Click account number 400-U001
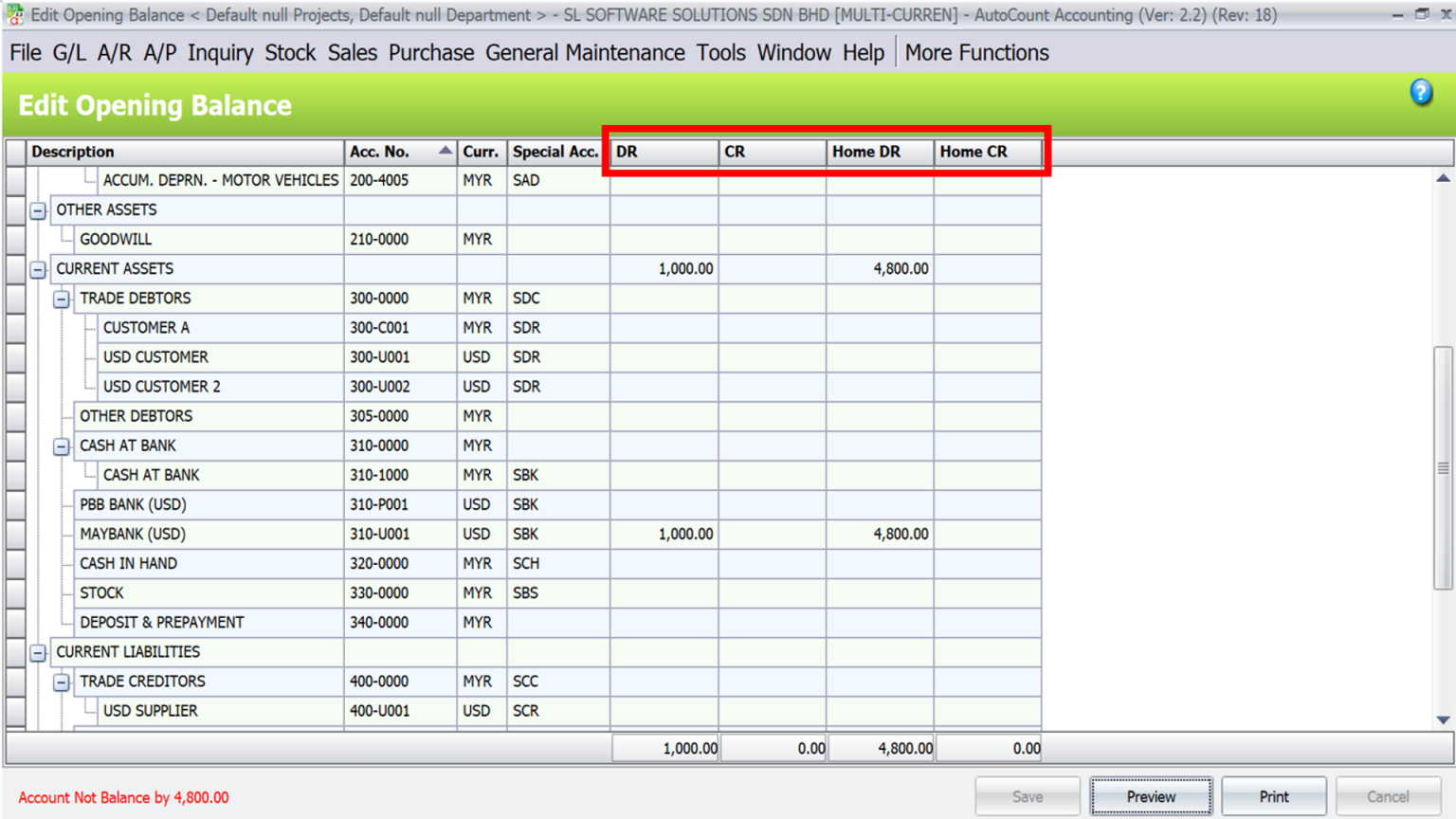This screenshot has height=819, width=1456. coord(379,711)
